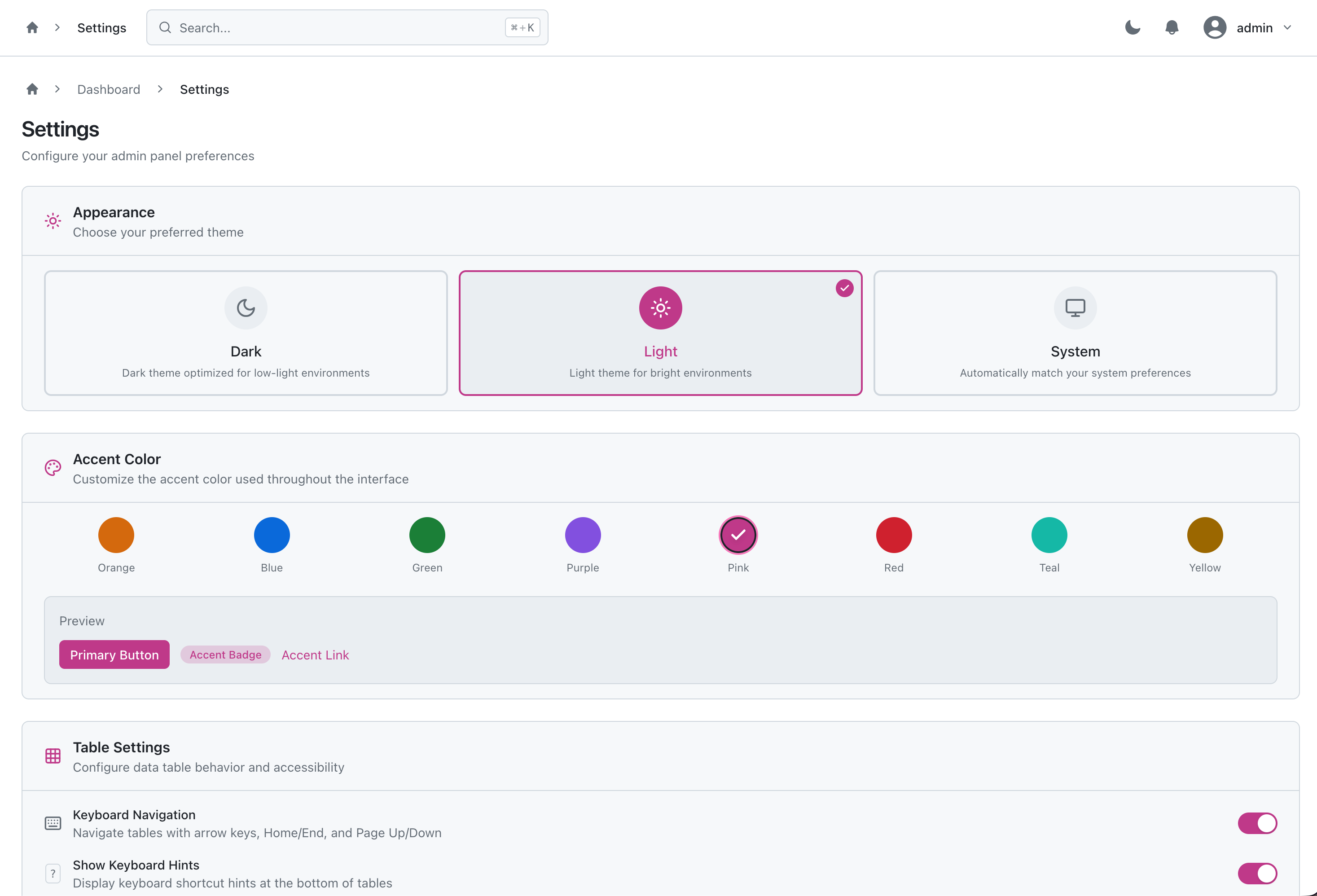Screen dimensions: 1317x896
Task: Focus the Search input field
Action: (x=340, y=28)
